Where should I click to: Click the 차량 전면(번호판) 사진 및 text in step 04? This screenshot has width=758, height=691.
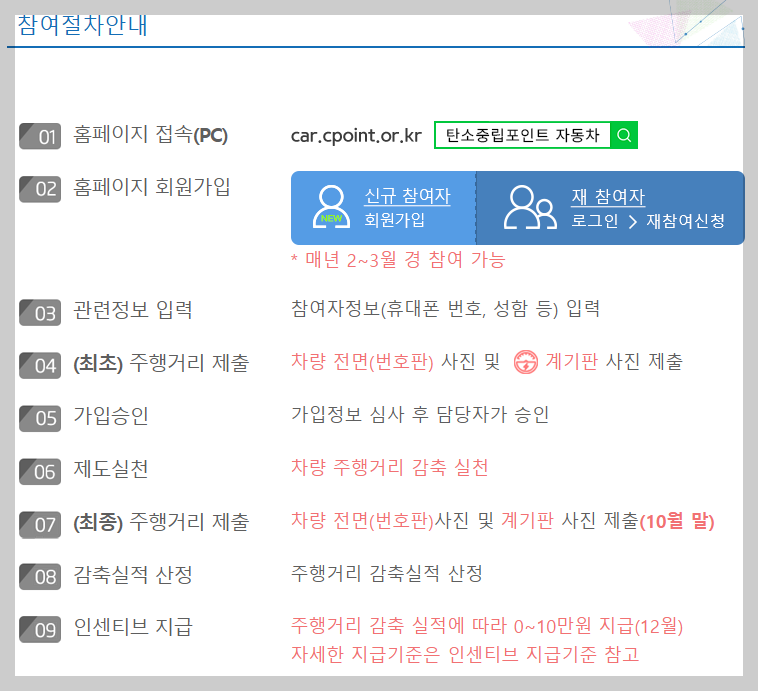(395, 362)
